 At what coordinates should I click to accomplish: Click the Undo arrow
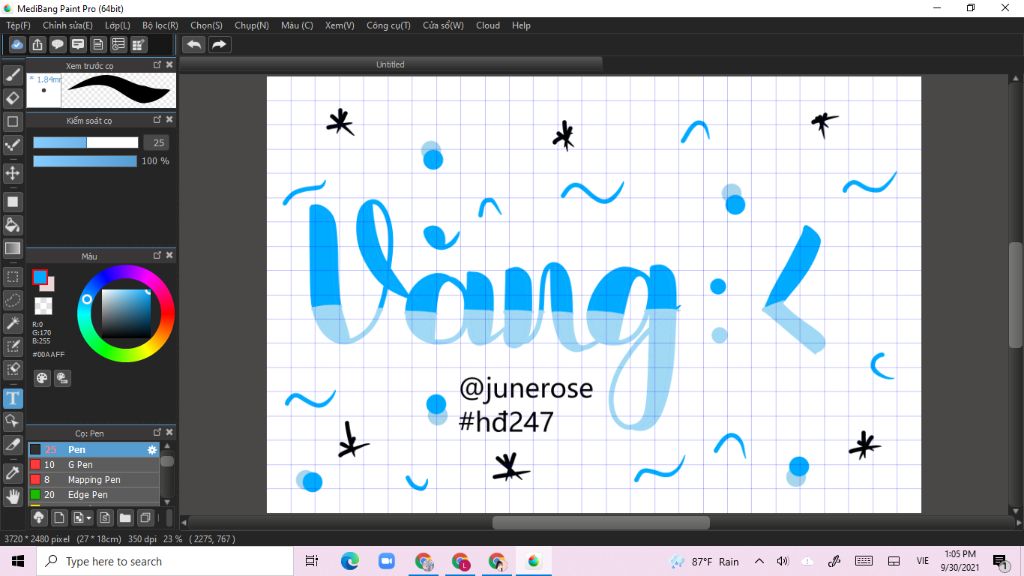click(x=194, y=44)
